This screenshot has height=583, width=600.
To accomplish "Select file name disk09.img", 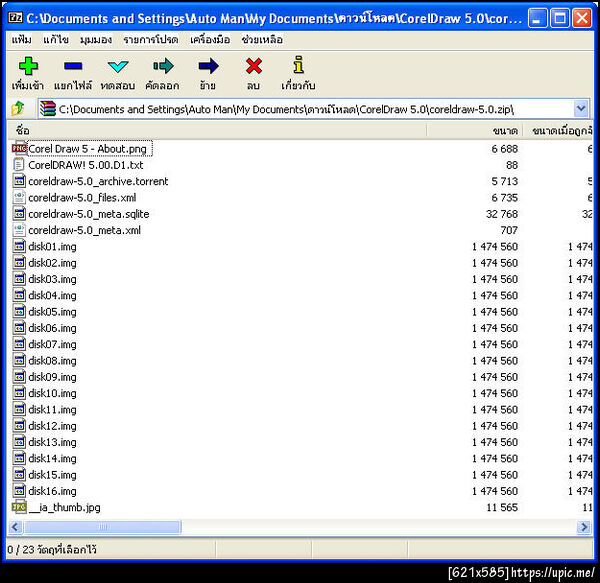I will coord(52,377).
